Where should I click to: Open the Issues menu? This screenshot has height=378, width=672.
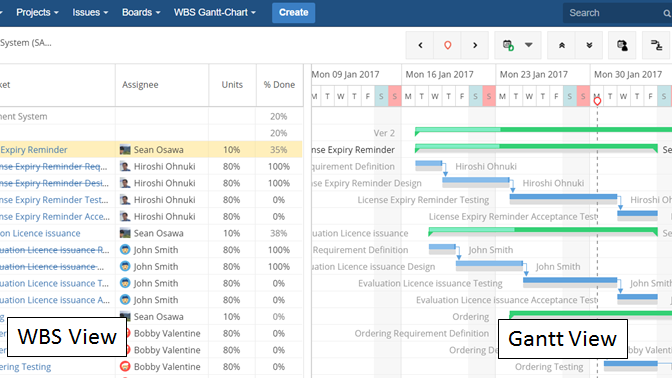coord(90,12)
